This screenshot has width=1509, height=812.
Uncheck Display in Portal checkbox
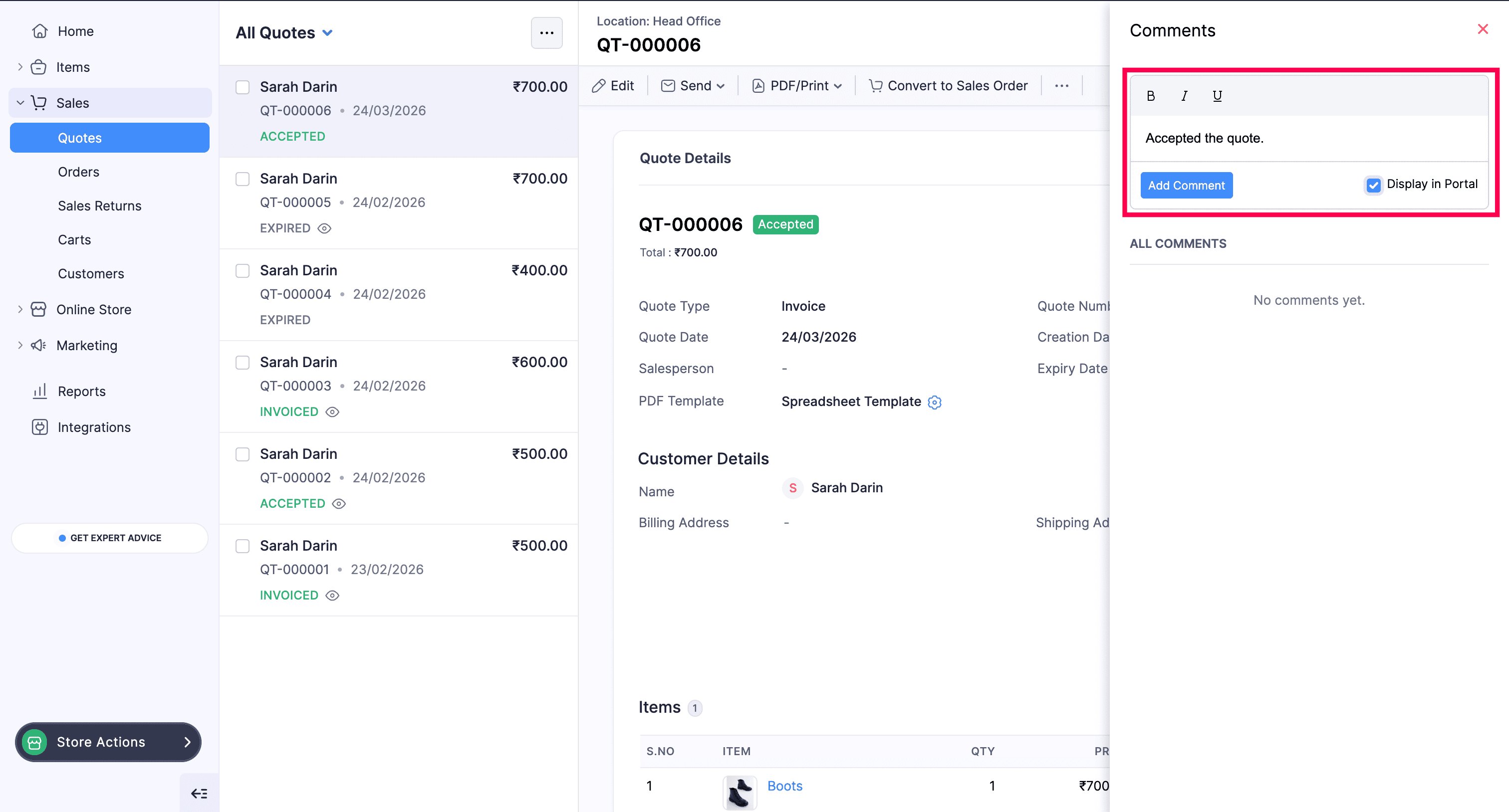1373,185
